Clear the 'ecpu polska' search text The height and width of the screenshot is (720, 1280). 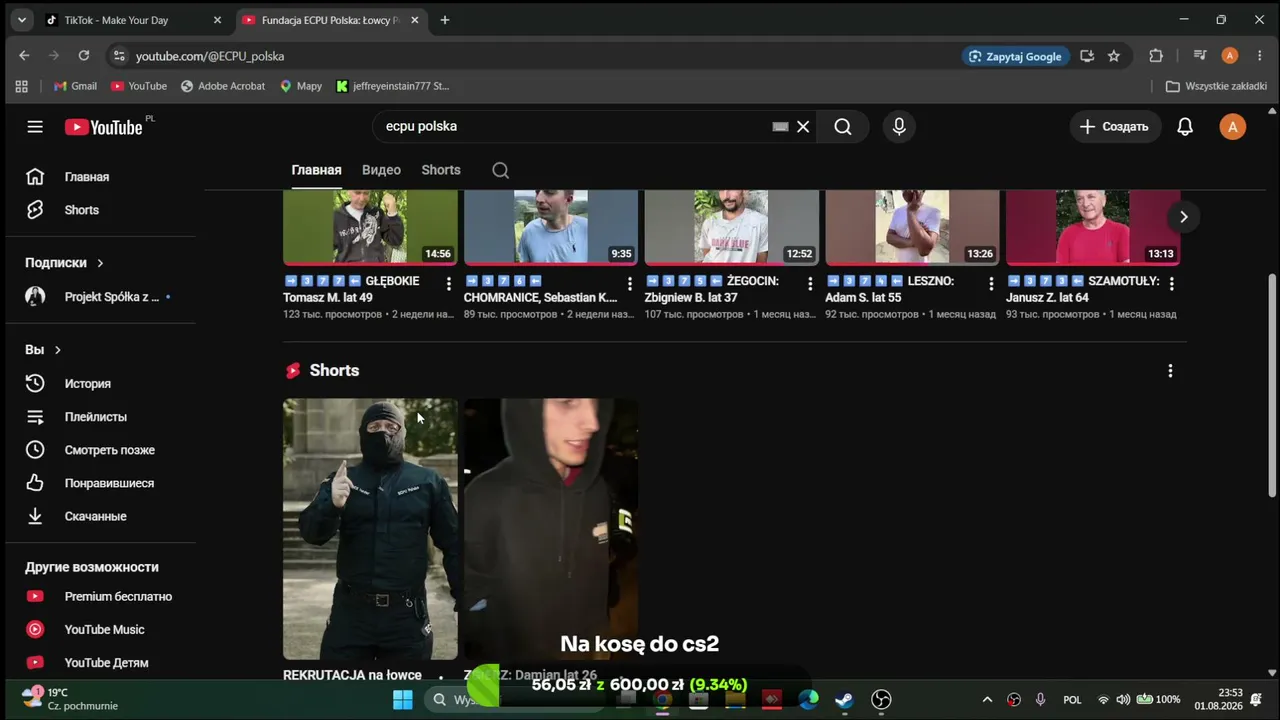click(x=803, y=127)
